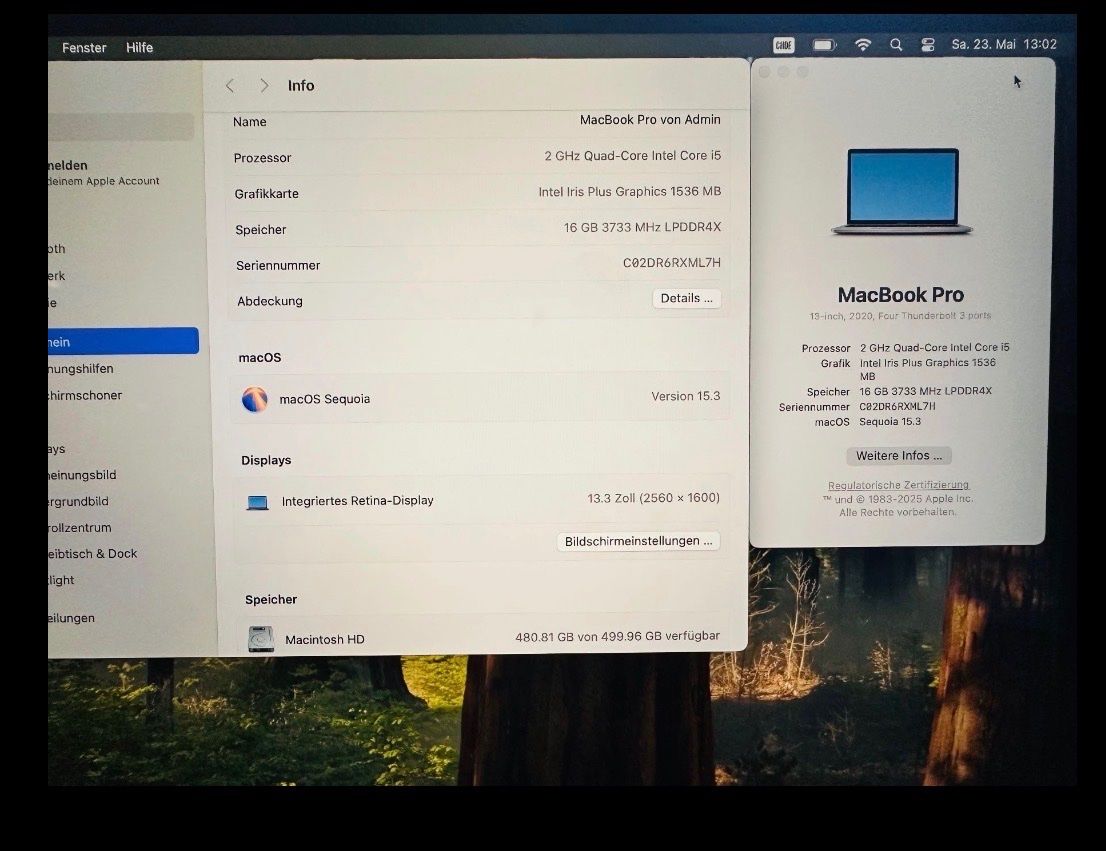The image size is (1106, 851).
Task: Click the MacBook Pro title in About window
Action: click(901, 294)
